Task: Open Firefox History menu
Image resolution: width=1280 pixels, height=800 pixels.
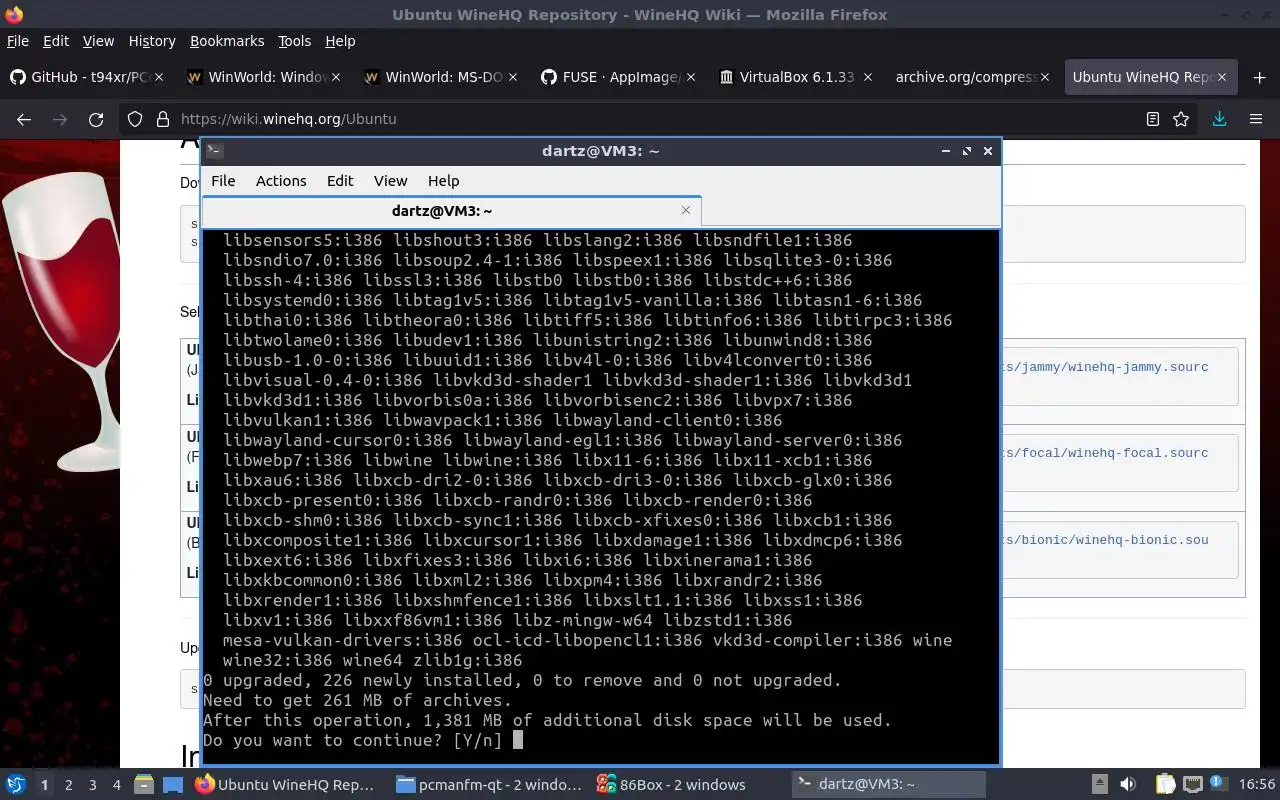Action: 152,41
